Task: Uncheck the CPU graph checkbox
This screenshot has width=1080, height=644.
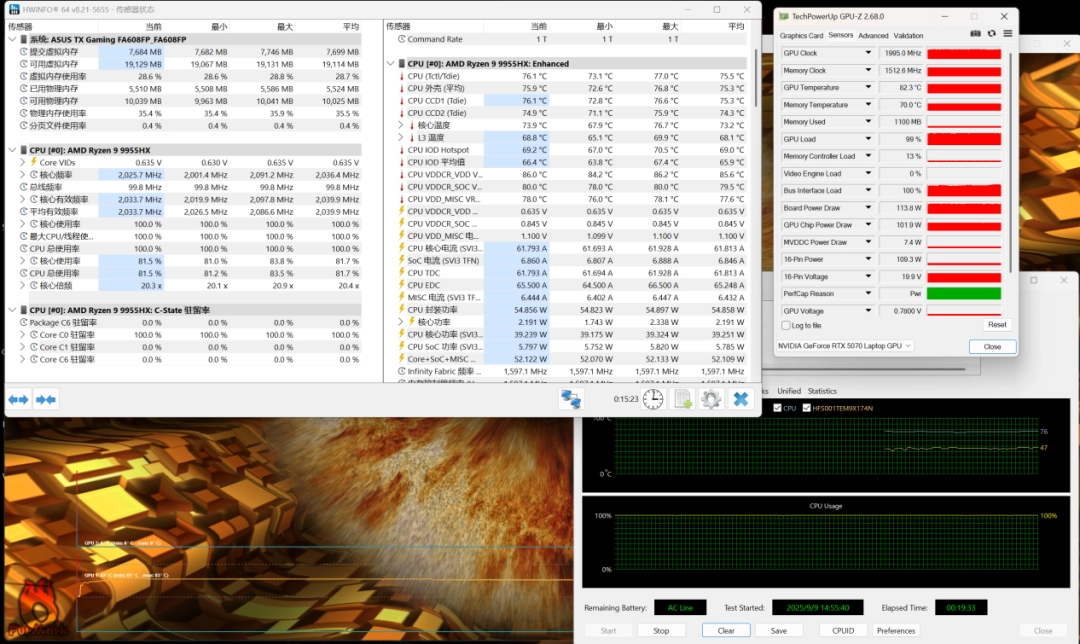Action: (x=778, y=408)
